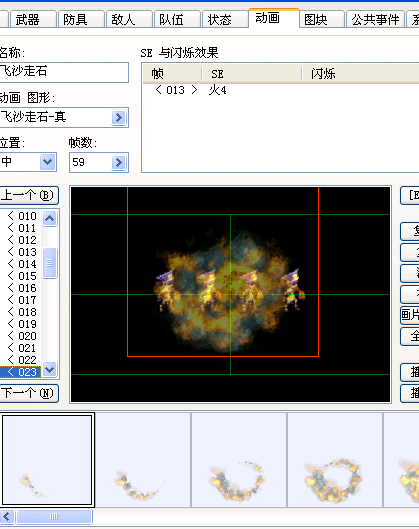
Task: Select frame 013 in frame list
Action: click(x=21, y=252)
